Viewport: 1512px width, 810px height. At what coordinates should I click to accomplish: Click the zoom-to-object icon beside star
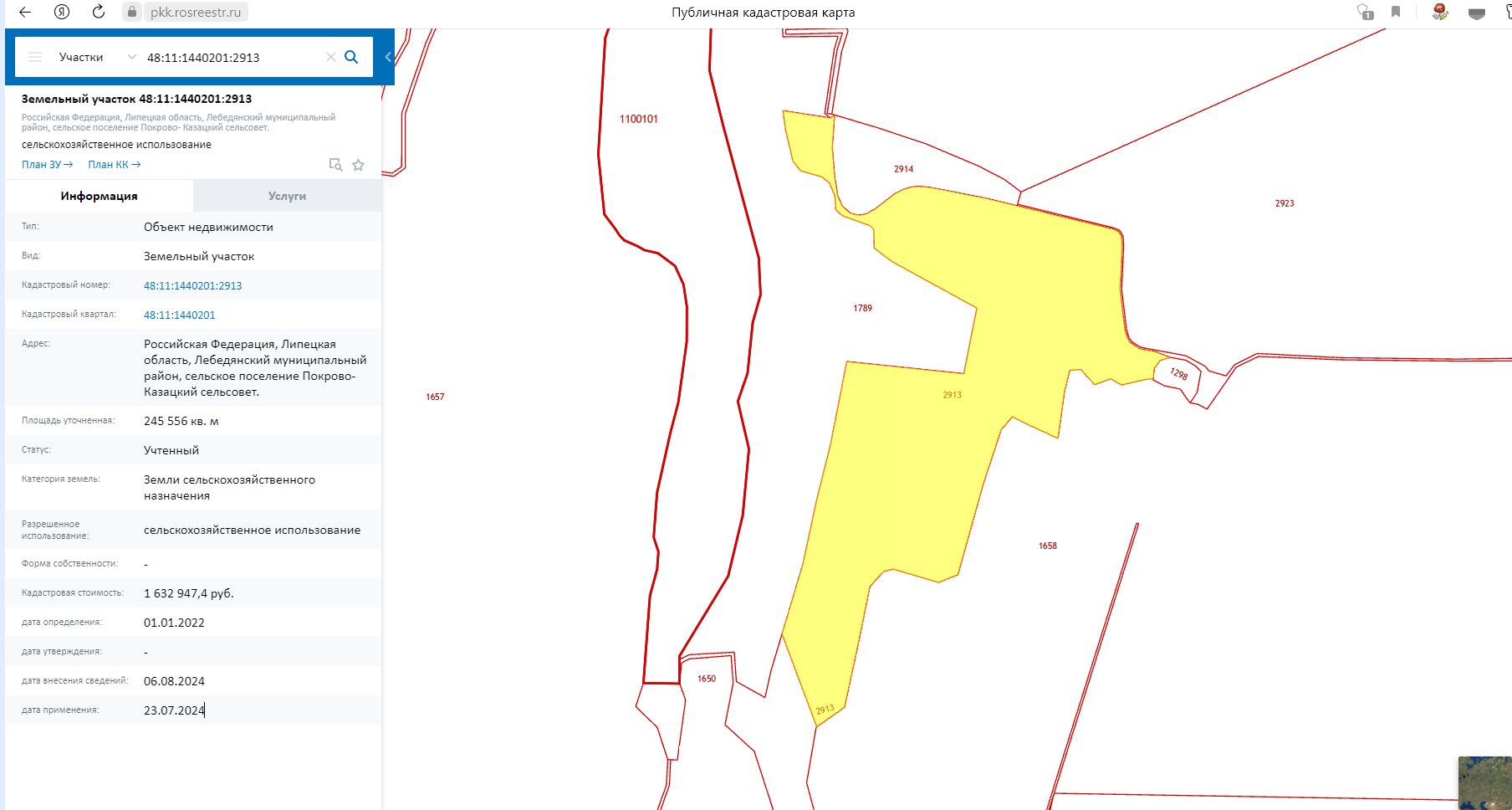click(x=335, y=165)
